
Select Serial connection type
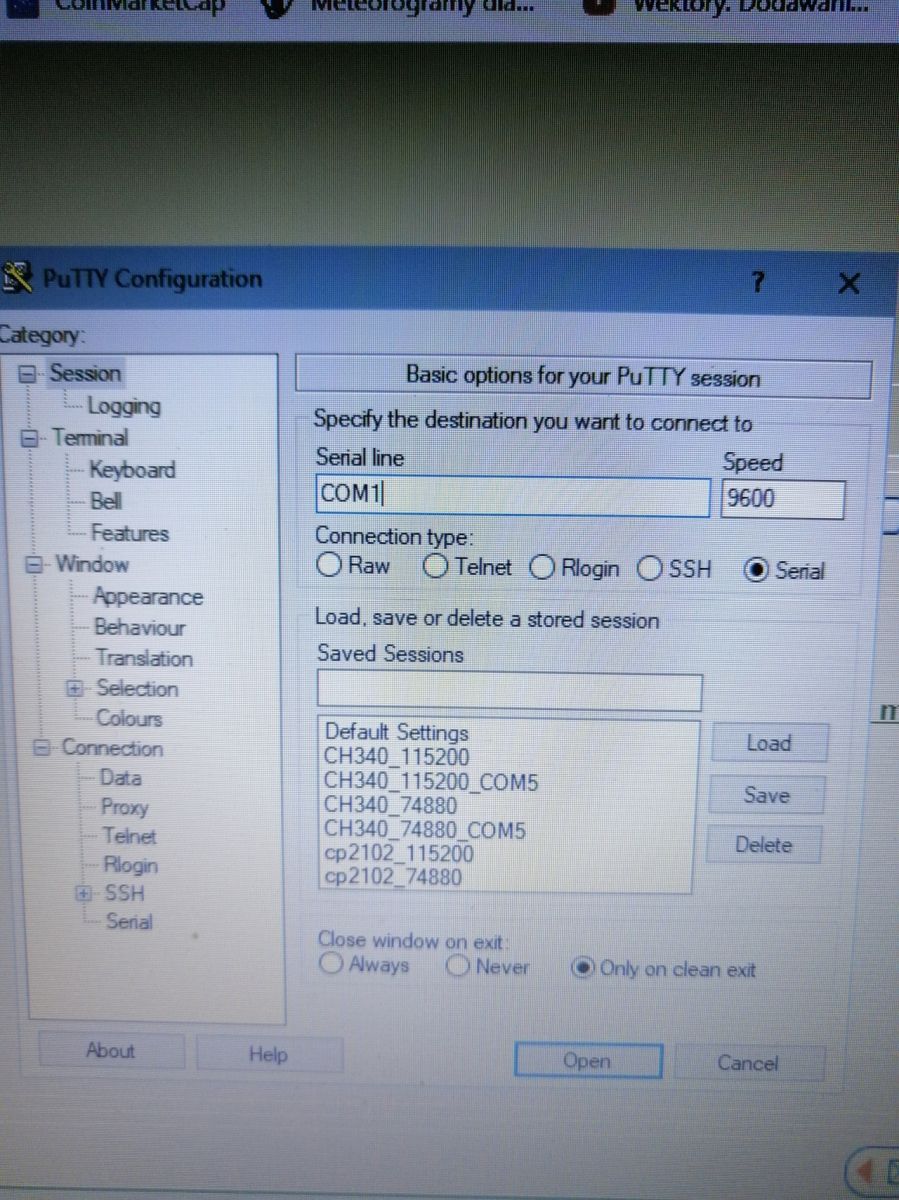(x=756, y=570)
